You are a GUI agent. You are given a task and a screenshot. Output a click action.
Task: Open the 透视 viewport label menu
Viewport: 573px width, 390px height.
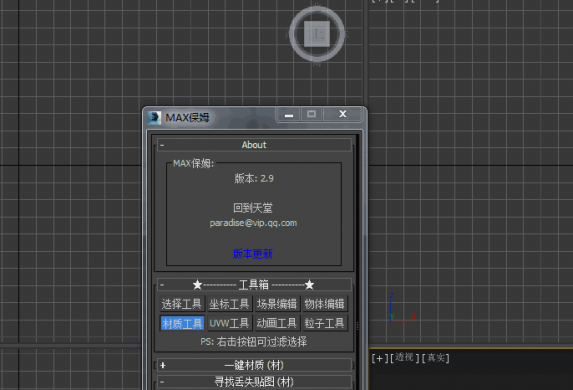pyautogui.click(x=404, y=358)
